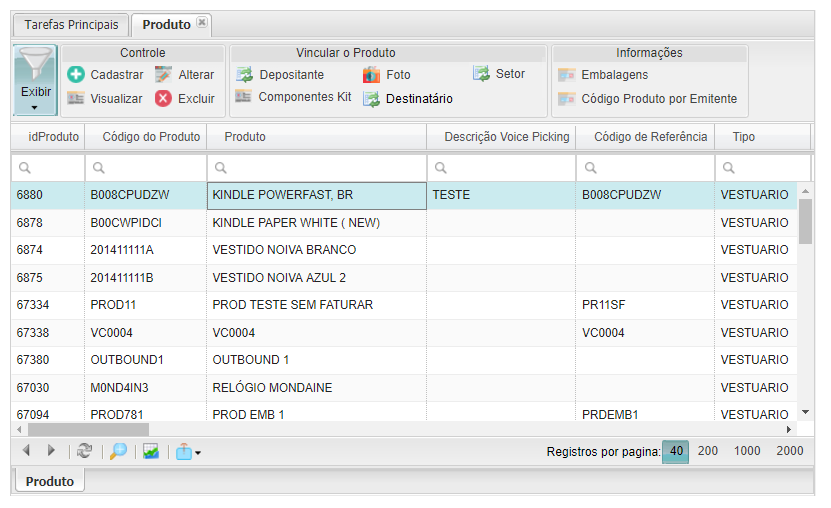This screenshot has height=508, width=831.
Task: Click the TESTE voice picking cell
Action: pyautogui.click(x=501, y=195)
